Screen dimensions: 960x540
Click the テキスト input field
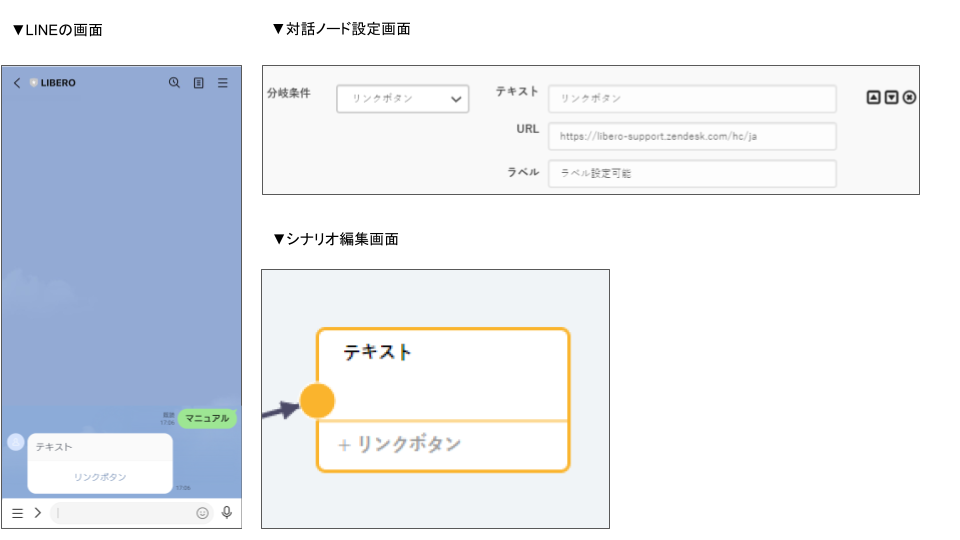pos(692,99)
